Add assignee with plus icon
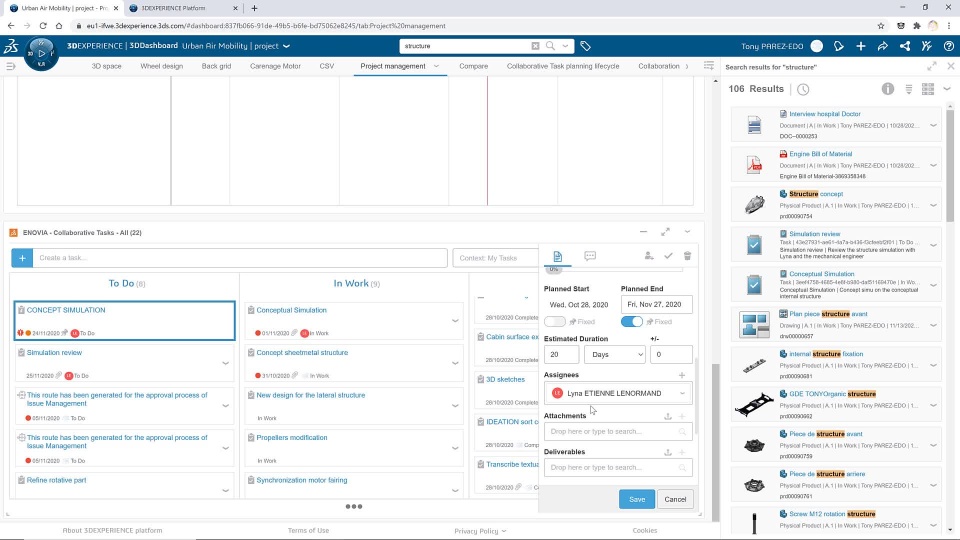 (x=681, y=375)
